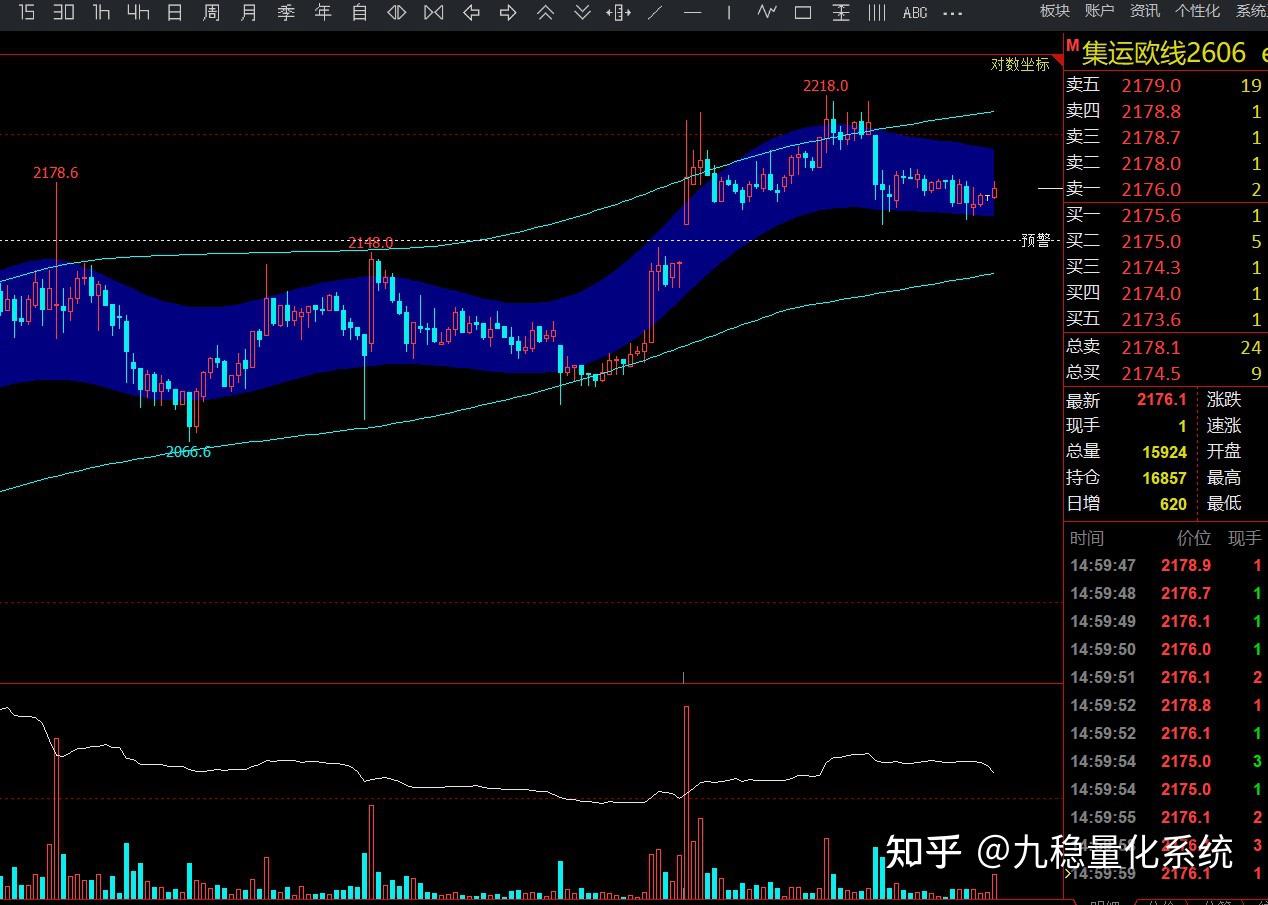Click the red M icon beside 集运欧线2606

(x=1072, y=46)
